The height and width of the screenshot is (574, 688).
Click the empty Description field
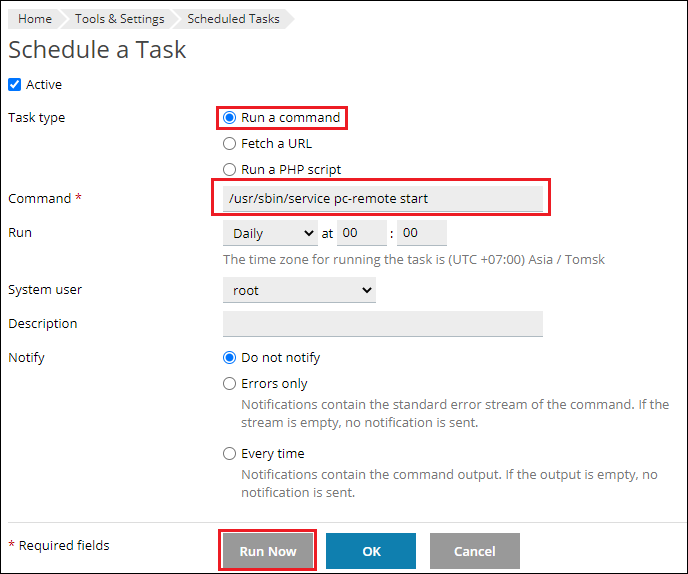(382, 324)
